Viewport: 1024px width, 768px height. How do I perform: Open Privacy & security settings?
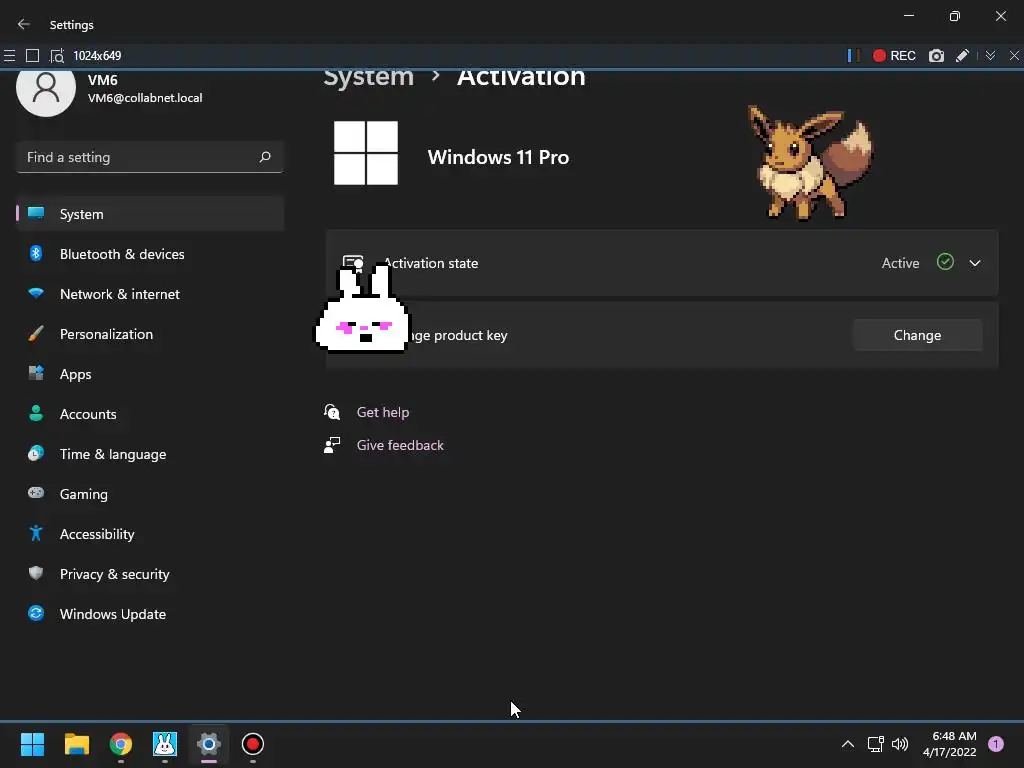coord(150,574)
